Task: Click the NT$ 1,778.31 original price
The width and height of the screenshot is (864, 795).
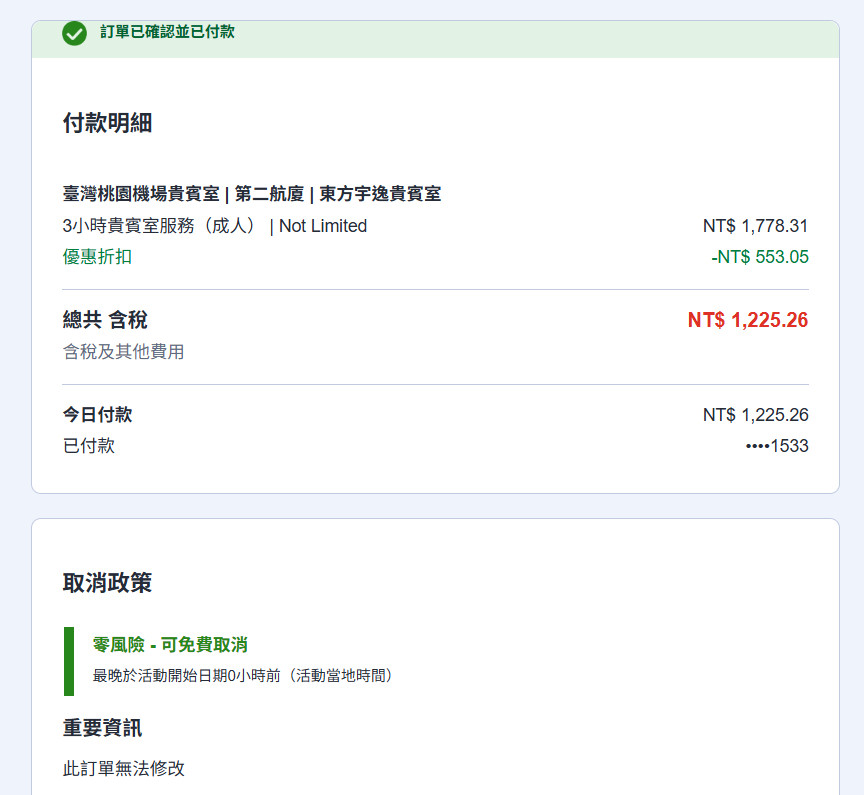Action: tap(755, 226)
